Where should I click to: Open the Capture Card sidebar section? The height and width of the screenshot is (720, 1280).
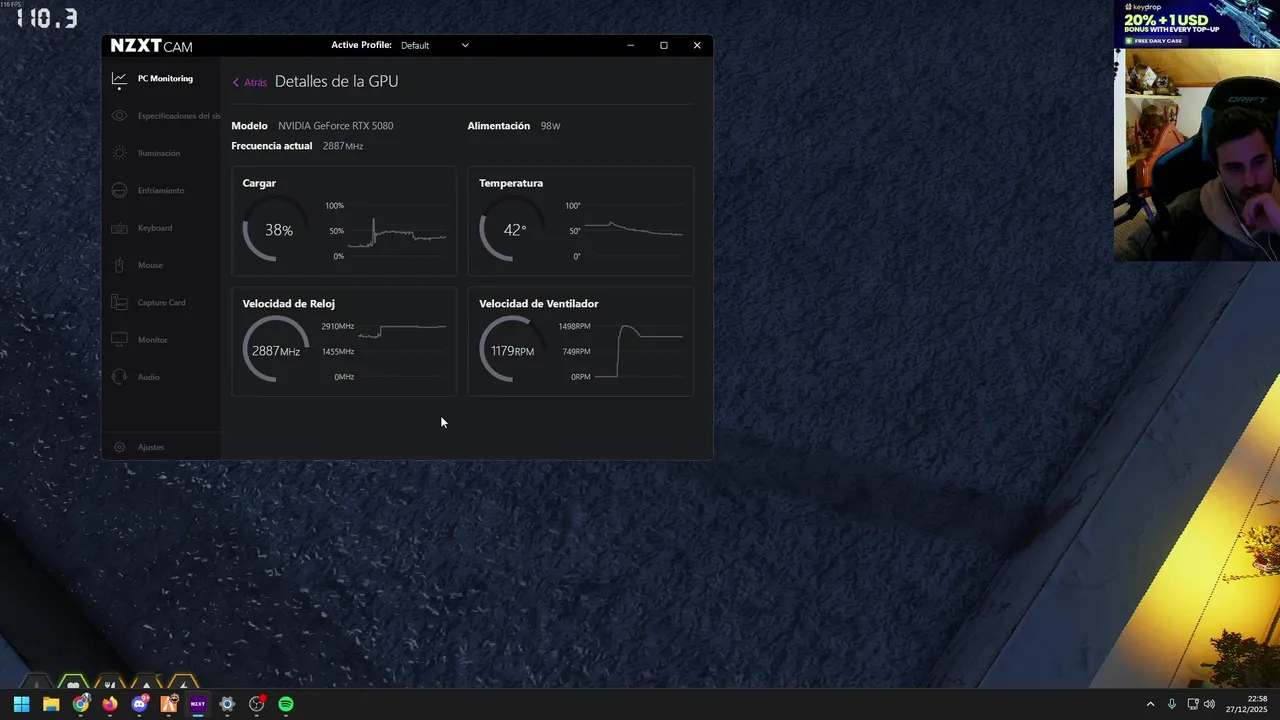click(x=160, y=302)
